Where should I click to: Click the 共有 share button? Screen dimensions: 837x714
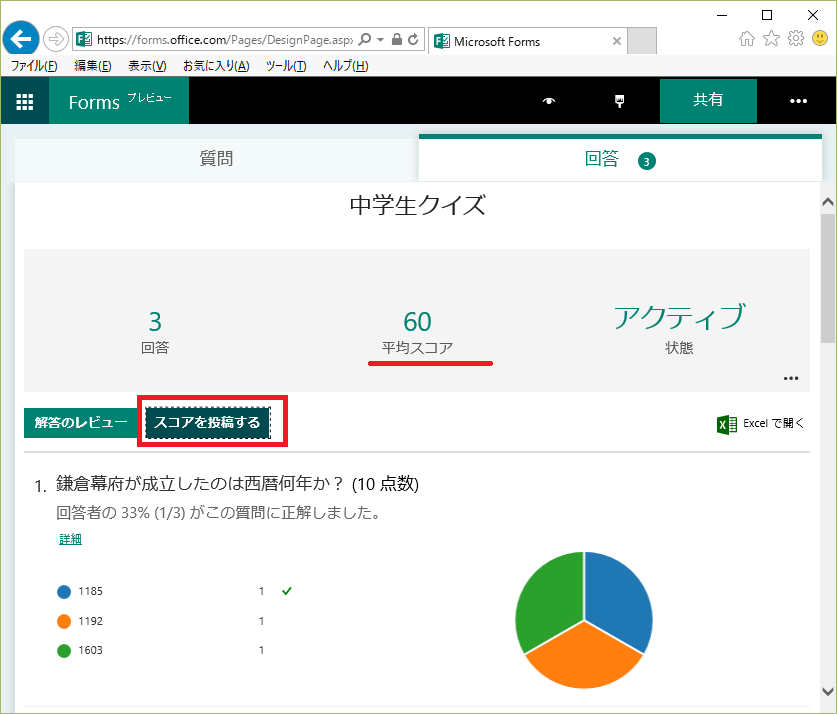(x=708, y=101)
